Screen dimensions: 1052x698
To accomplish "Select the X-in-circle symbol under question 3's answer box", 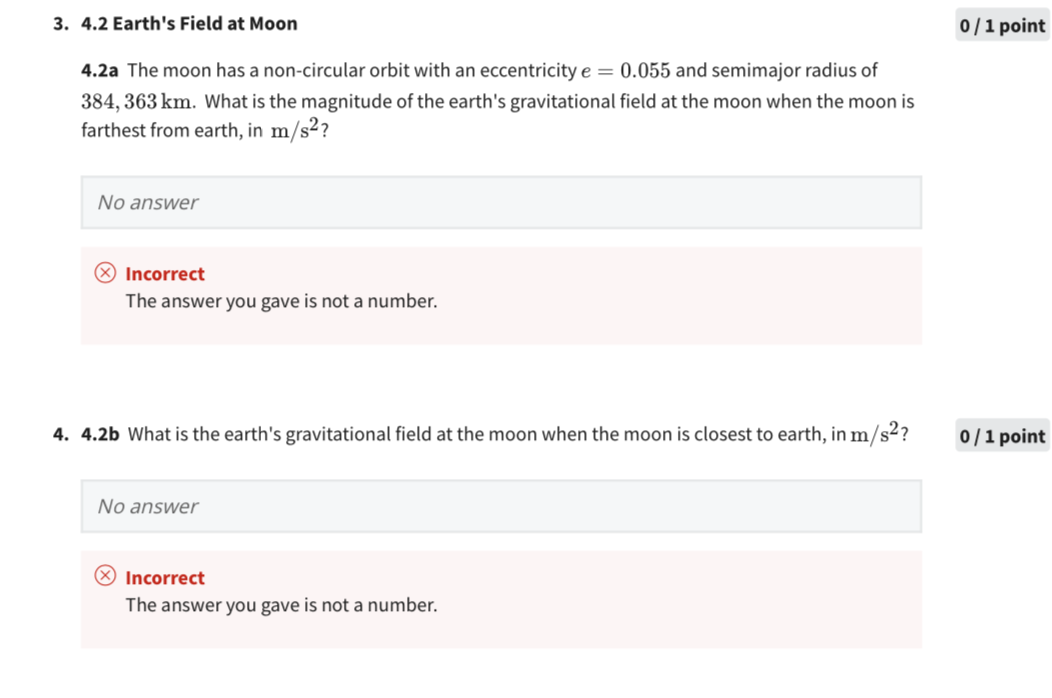I will [105, 273].
